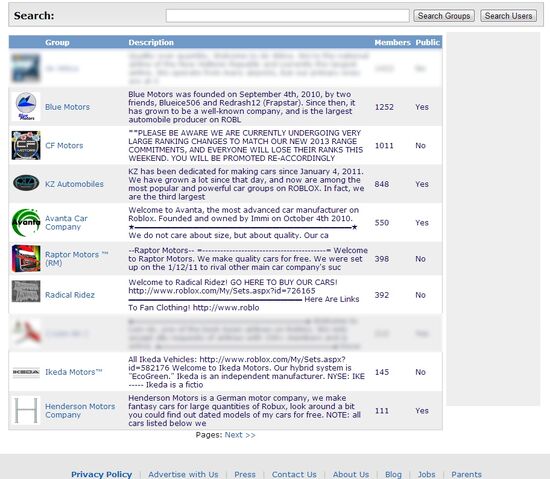
Task: Visit the Blog footer link
Action: click(393, 474)
